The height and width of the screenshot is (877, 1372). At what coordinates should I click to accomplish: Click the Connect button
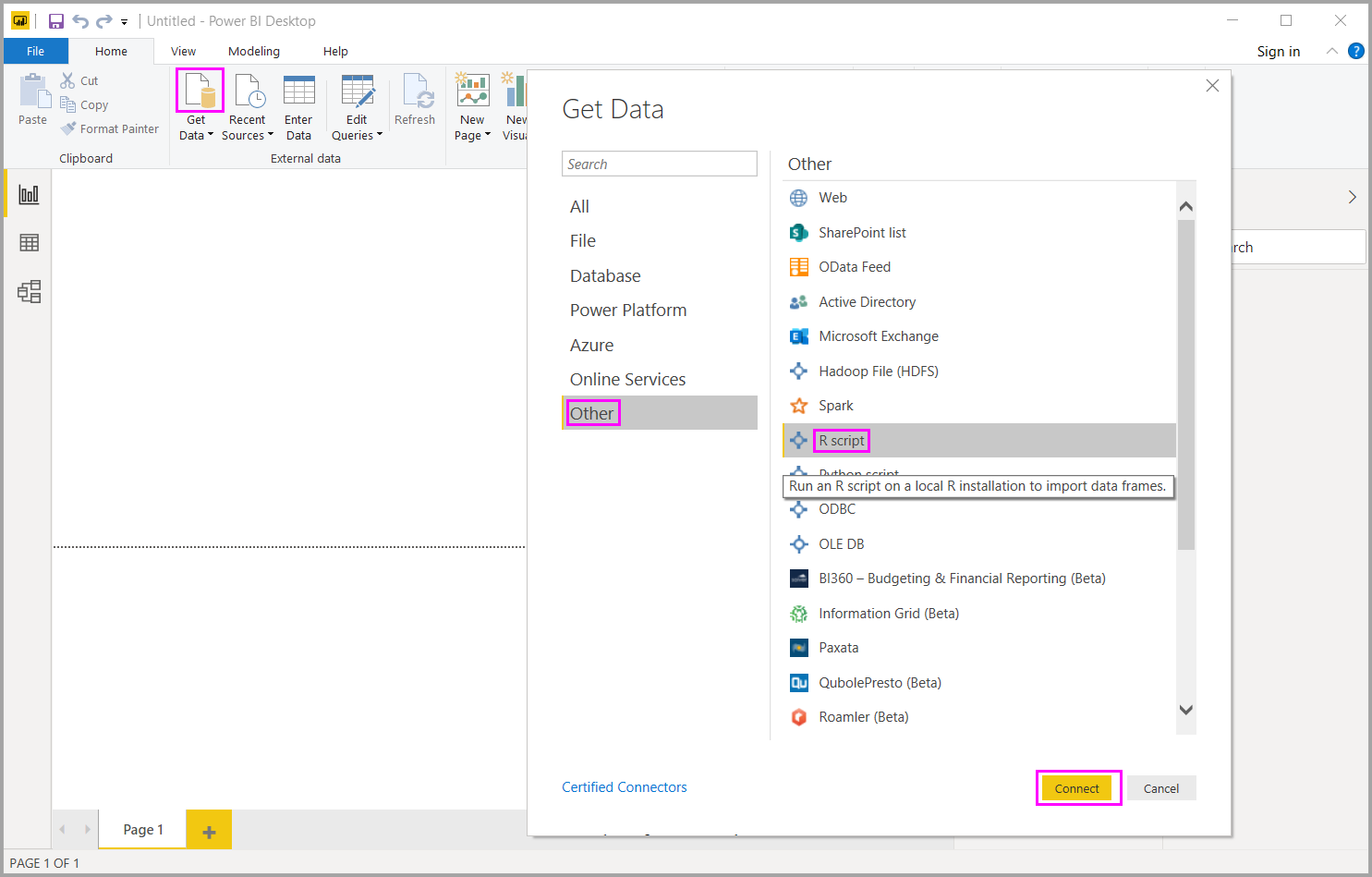coord(1077,788)
